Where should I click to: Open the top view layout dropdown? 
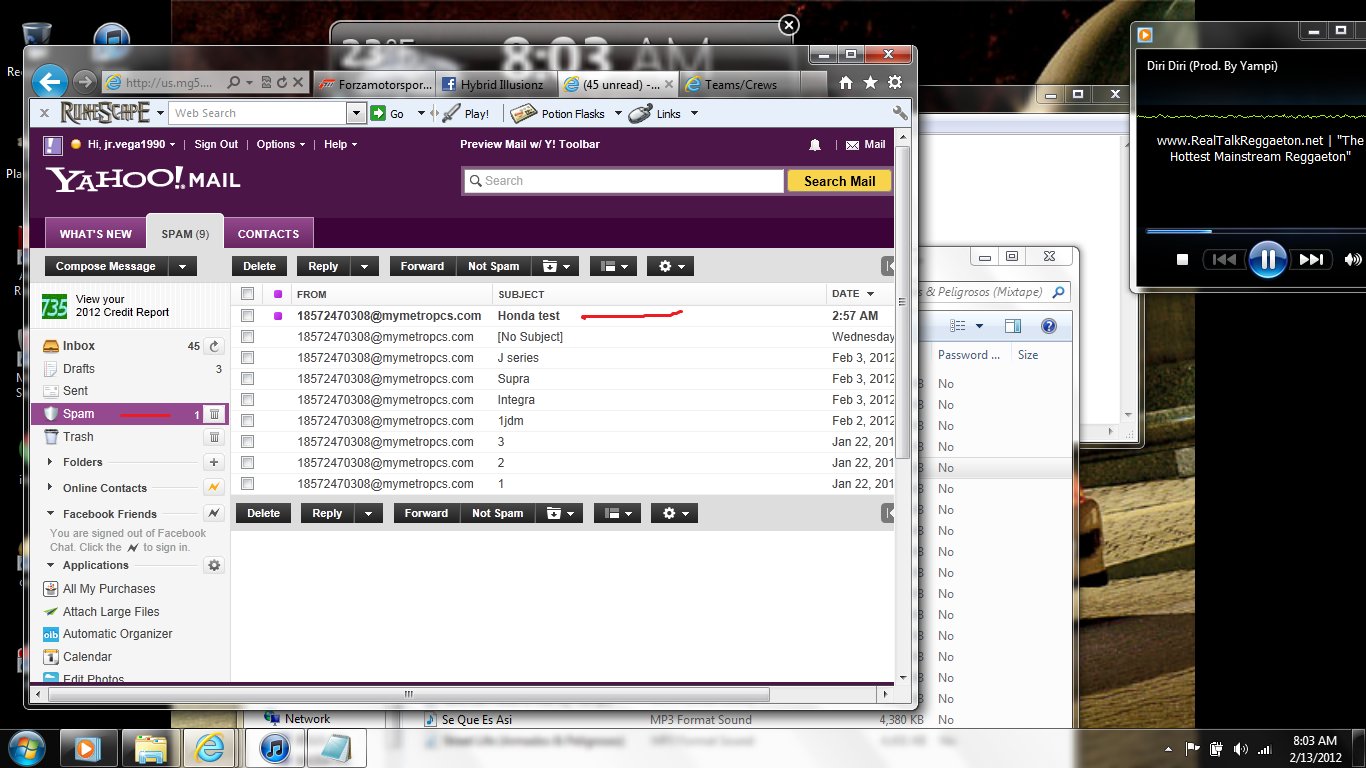click(614, 266)
